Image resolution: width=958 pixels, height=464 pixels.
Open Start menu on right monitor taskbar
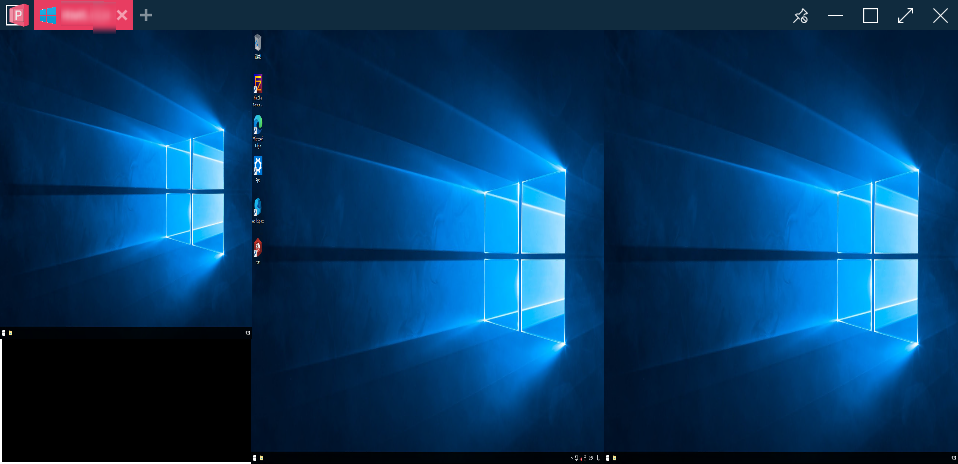(x=607, y=458)
